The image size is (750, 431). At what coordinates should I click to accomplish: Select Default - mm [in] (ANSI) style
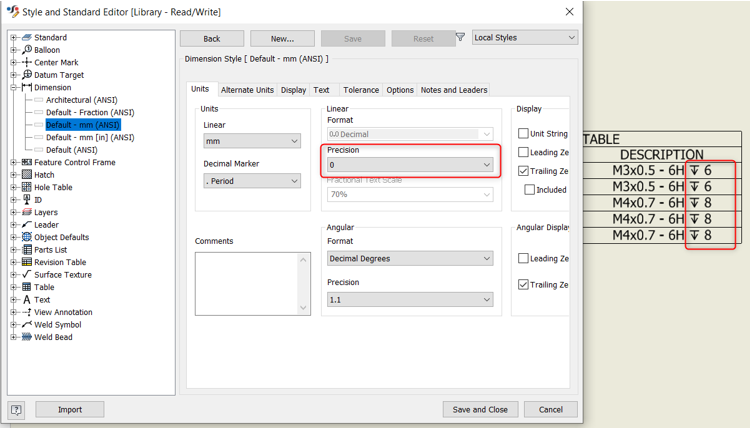coord(90,137)
